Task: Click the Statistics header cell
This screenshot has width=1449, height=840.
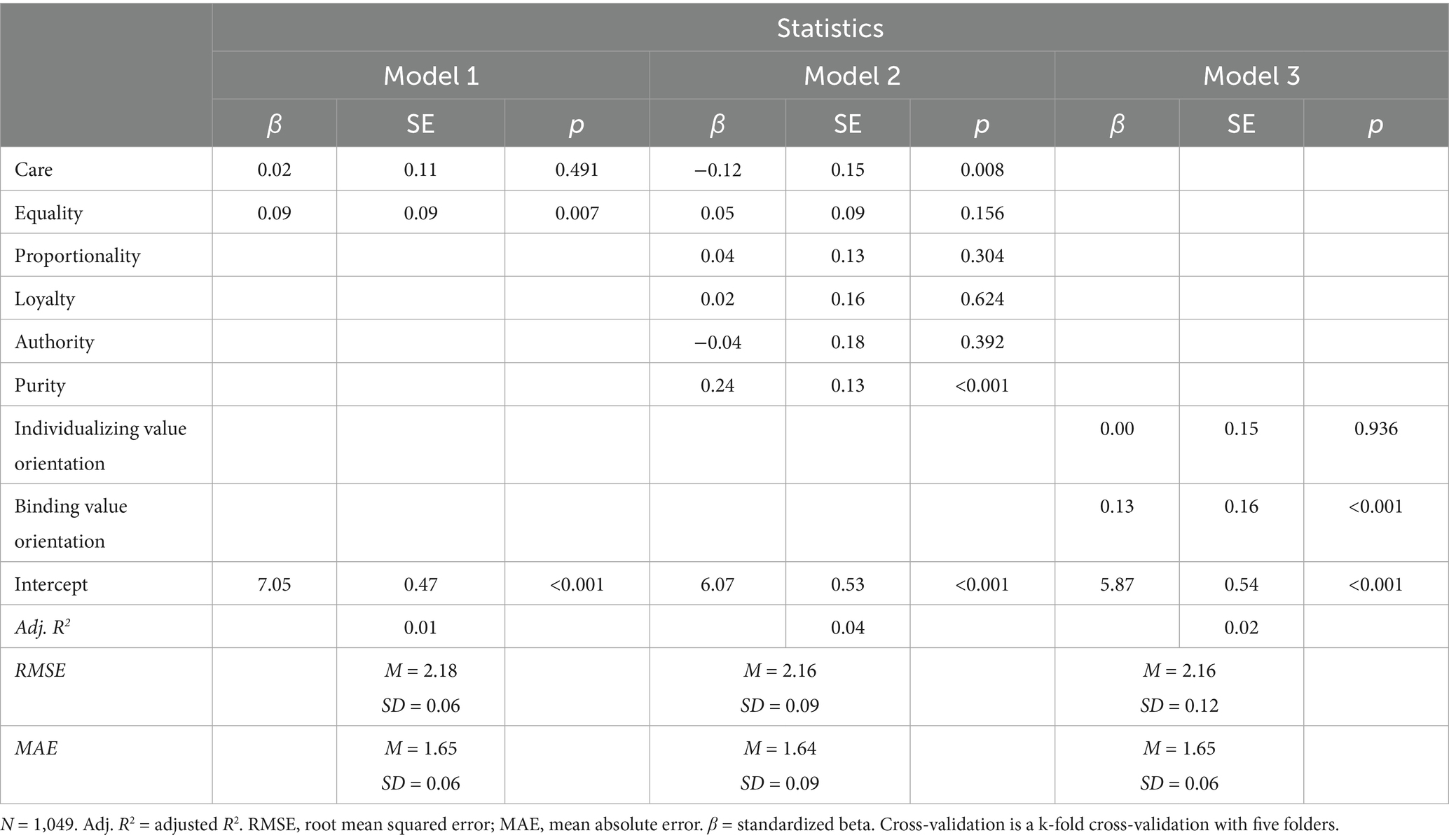Action: pos(830,28)
